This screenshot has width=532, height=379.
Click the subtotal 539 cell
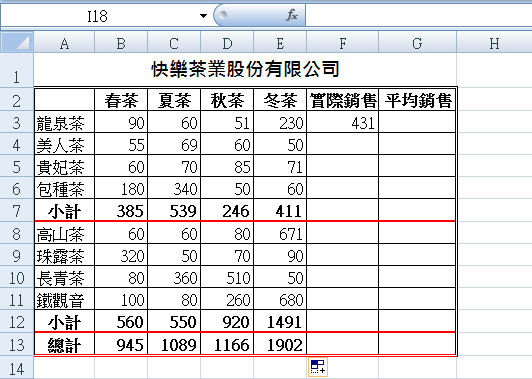tap(174, 210)
